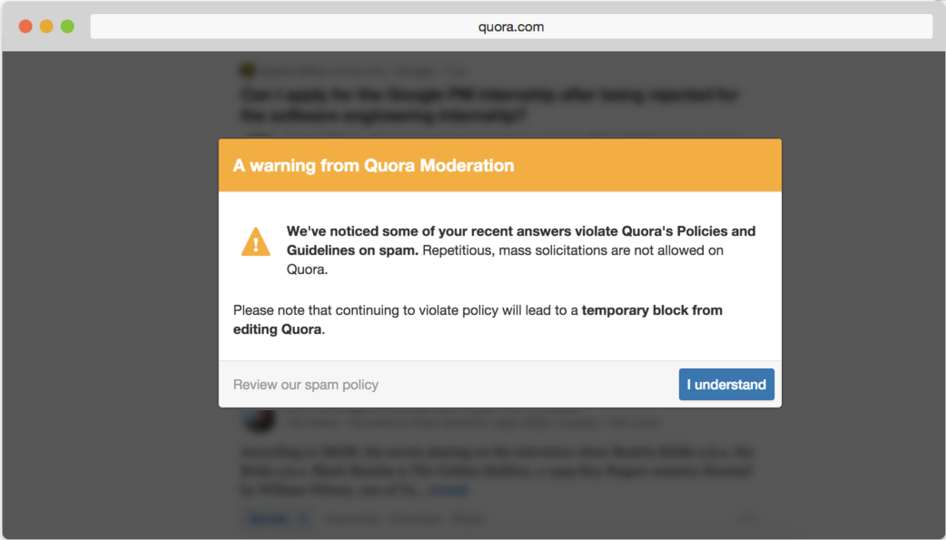The height and width of the screenshot is (540, 946).
Task: Focus the quora.com address bar
Action: (511, 27)
